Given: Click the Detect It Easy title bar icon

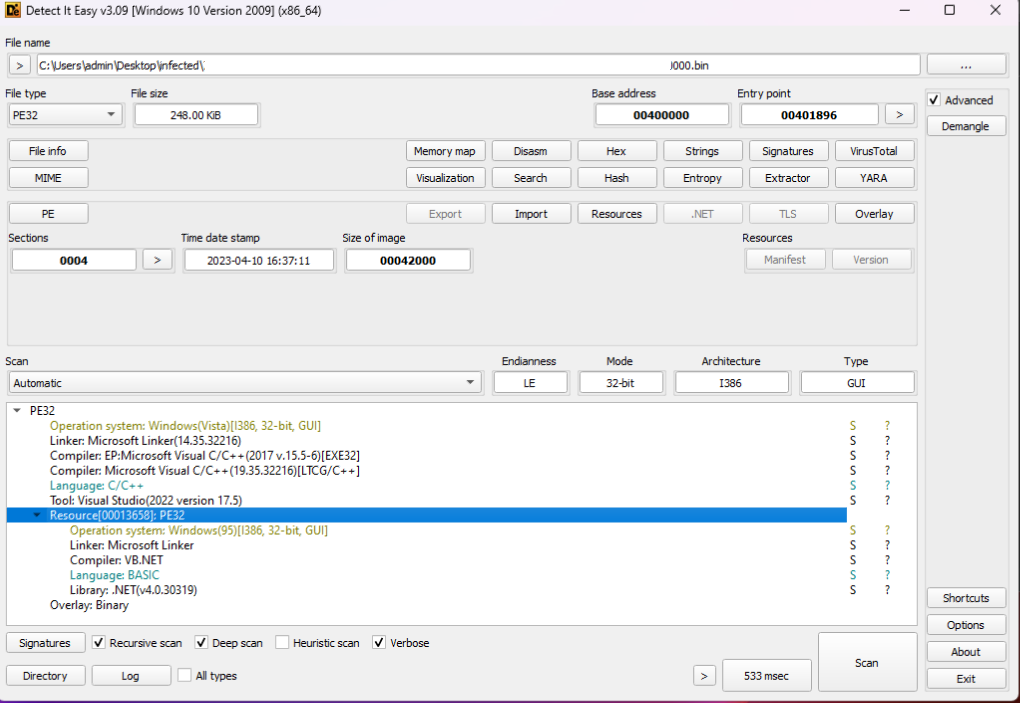Looking at the screenshot, I should 13,10.
